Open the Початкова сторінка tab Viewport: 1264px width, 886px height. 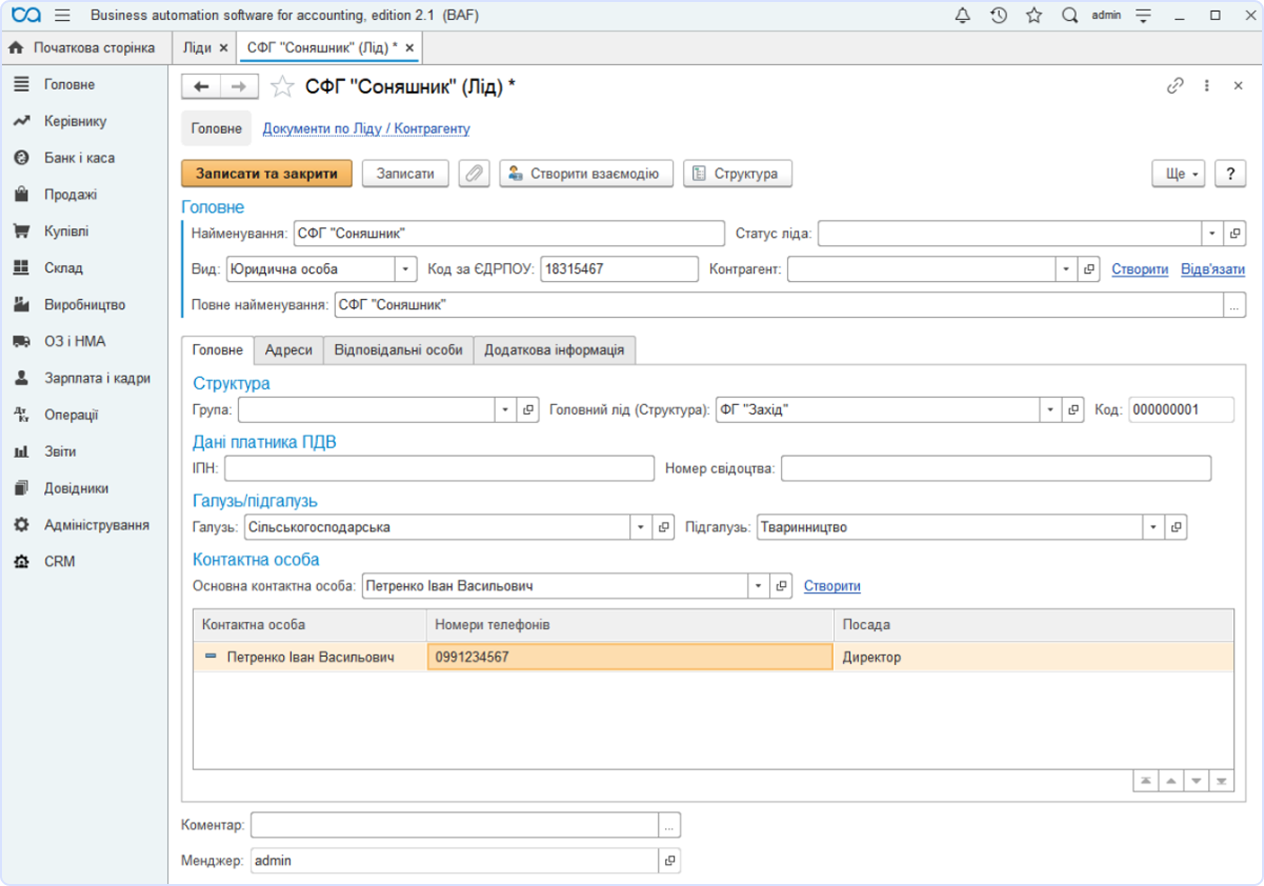pyautogui.click(x=83, y=48)
